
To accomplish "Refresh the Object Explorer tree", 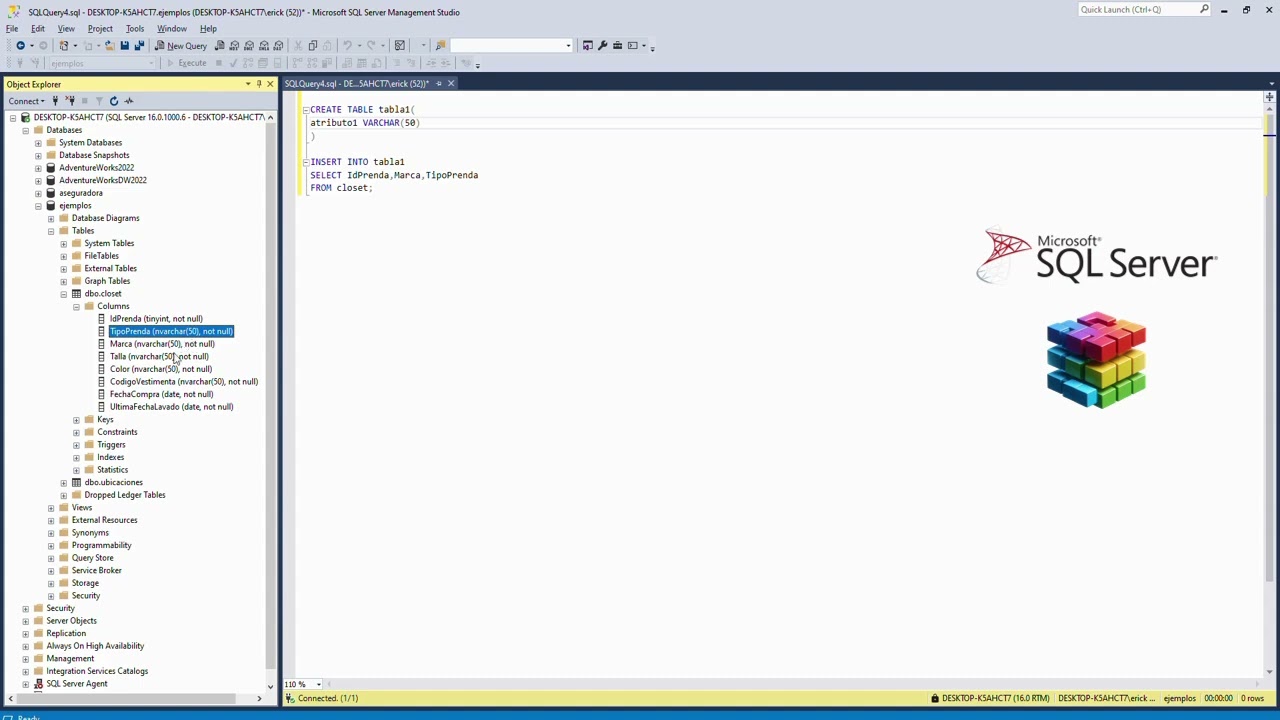I will click(x=114, y=101).
